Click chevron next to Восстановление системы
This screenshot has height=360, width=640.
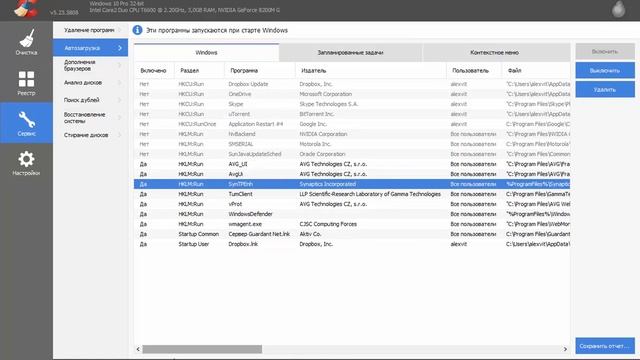click(x=120, y=118)
